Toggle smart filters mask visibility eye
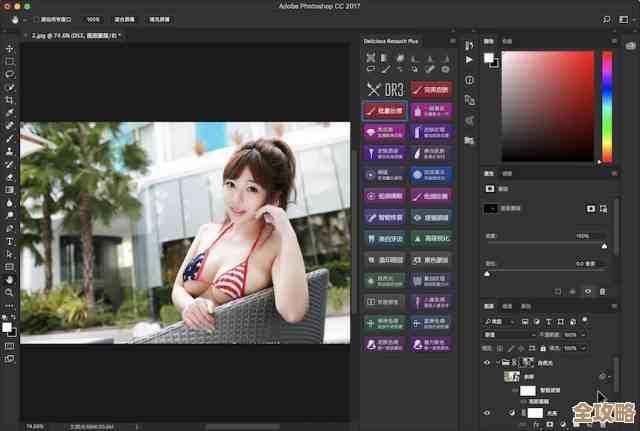640x431 pixels. 515,391
